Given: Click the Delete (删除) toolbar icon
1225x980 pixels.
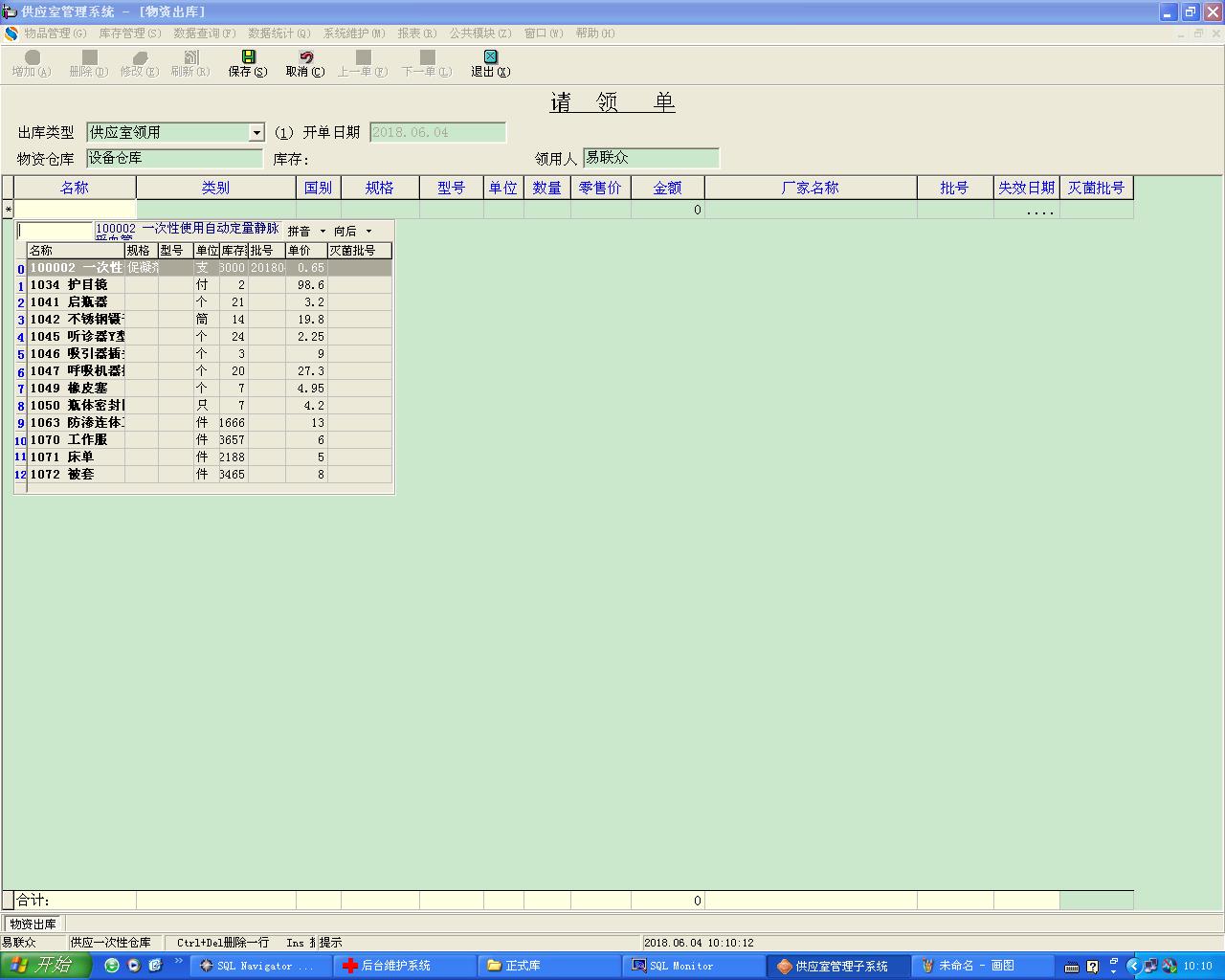Looking at the screenshot, I should [89, 58].
